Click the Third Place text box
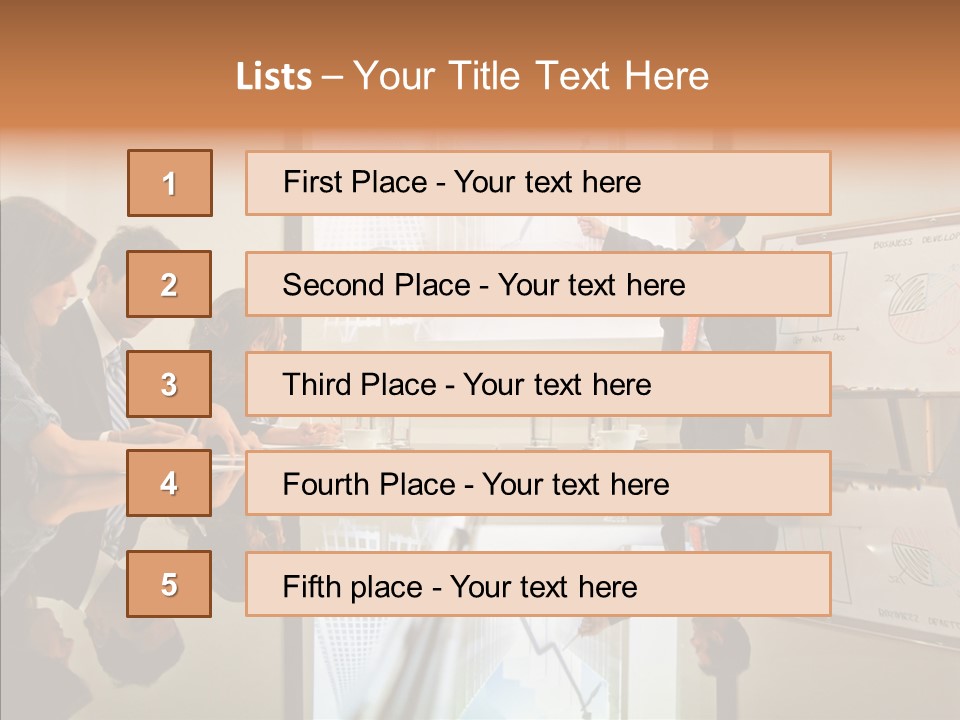Image resolution: width=960 pixels, height=720 pixels. pyautogui.click(x=538, y=384)
